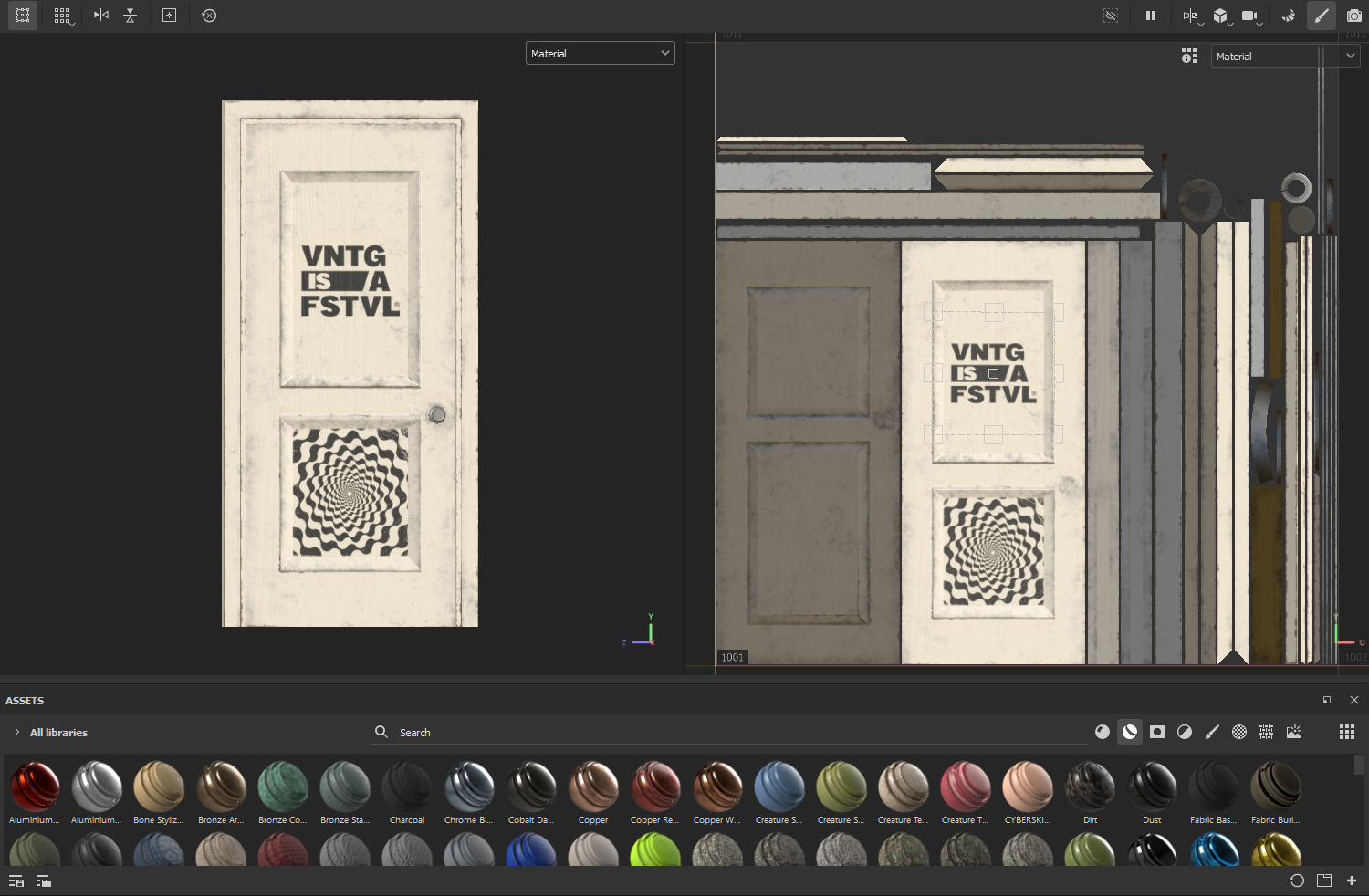Open the camera options dropdown

coord(1251,16)
